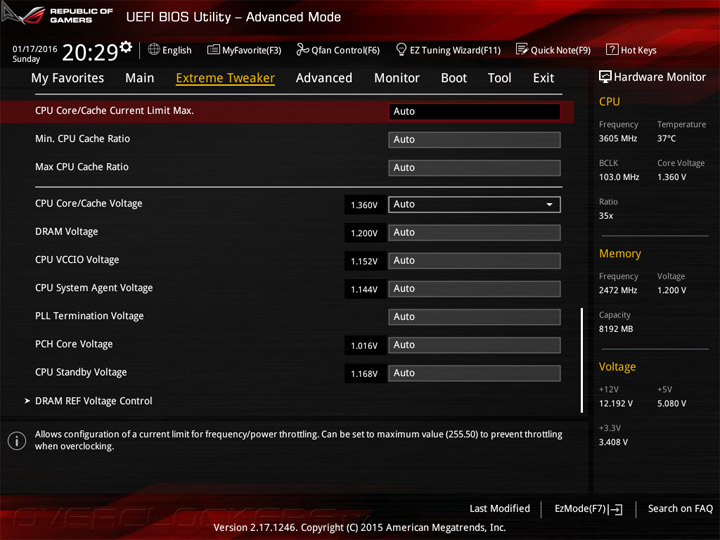Click CPU System Agent Voltage Auto field
720x540 pixels.
(x=474, y=289)
